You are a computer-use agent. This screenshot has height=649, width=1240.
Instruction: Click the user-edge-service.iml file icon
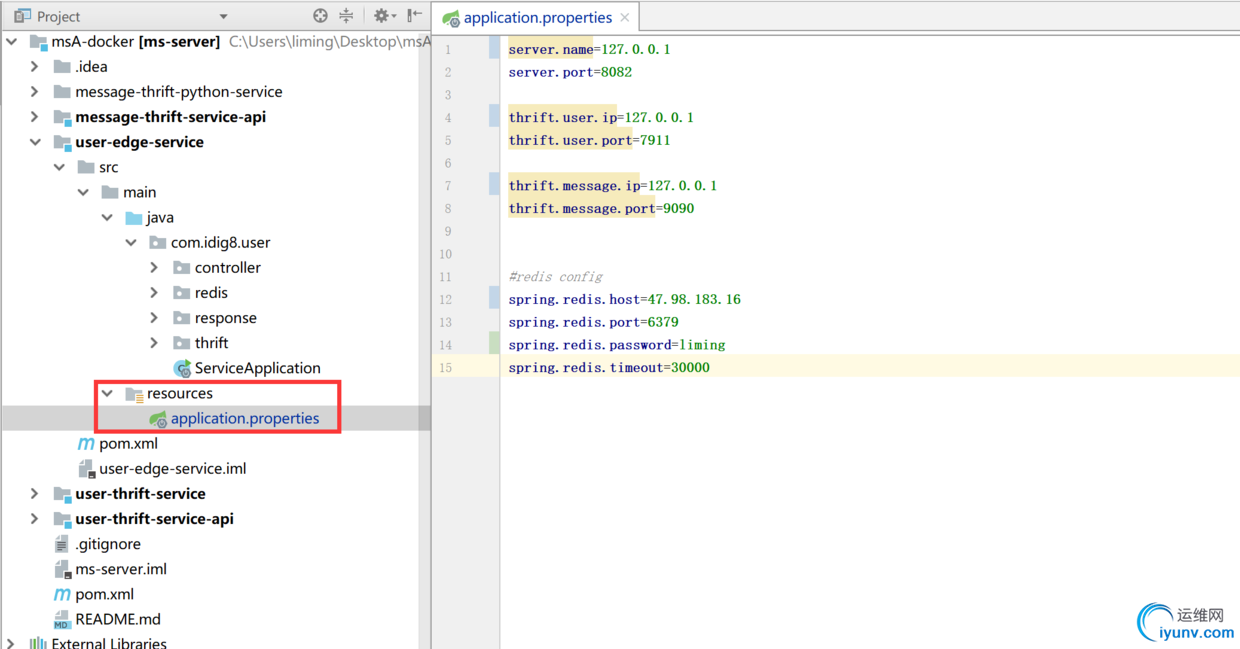point(86,469)
